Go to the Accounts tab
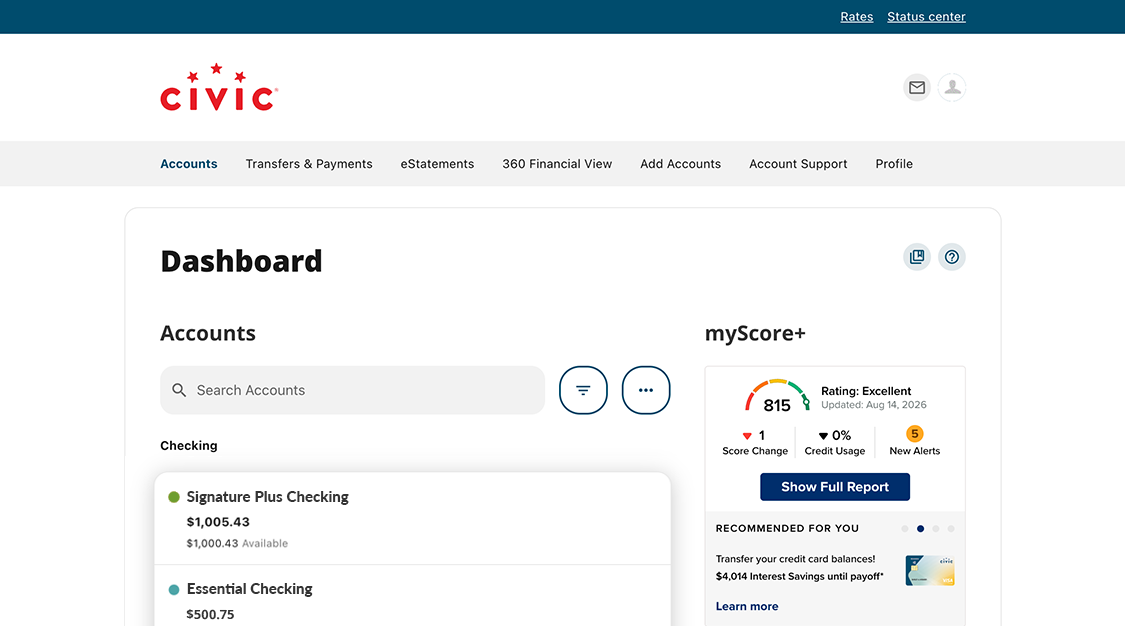The width and height of the screenshot is (1125, 626). [189, 163]
